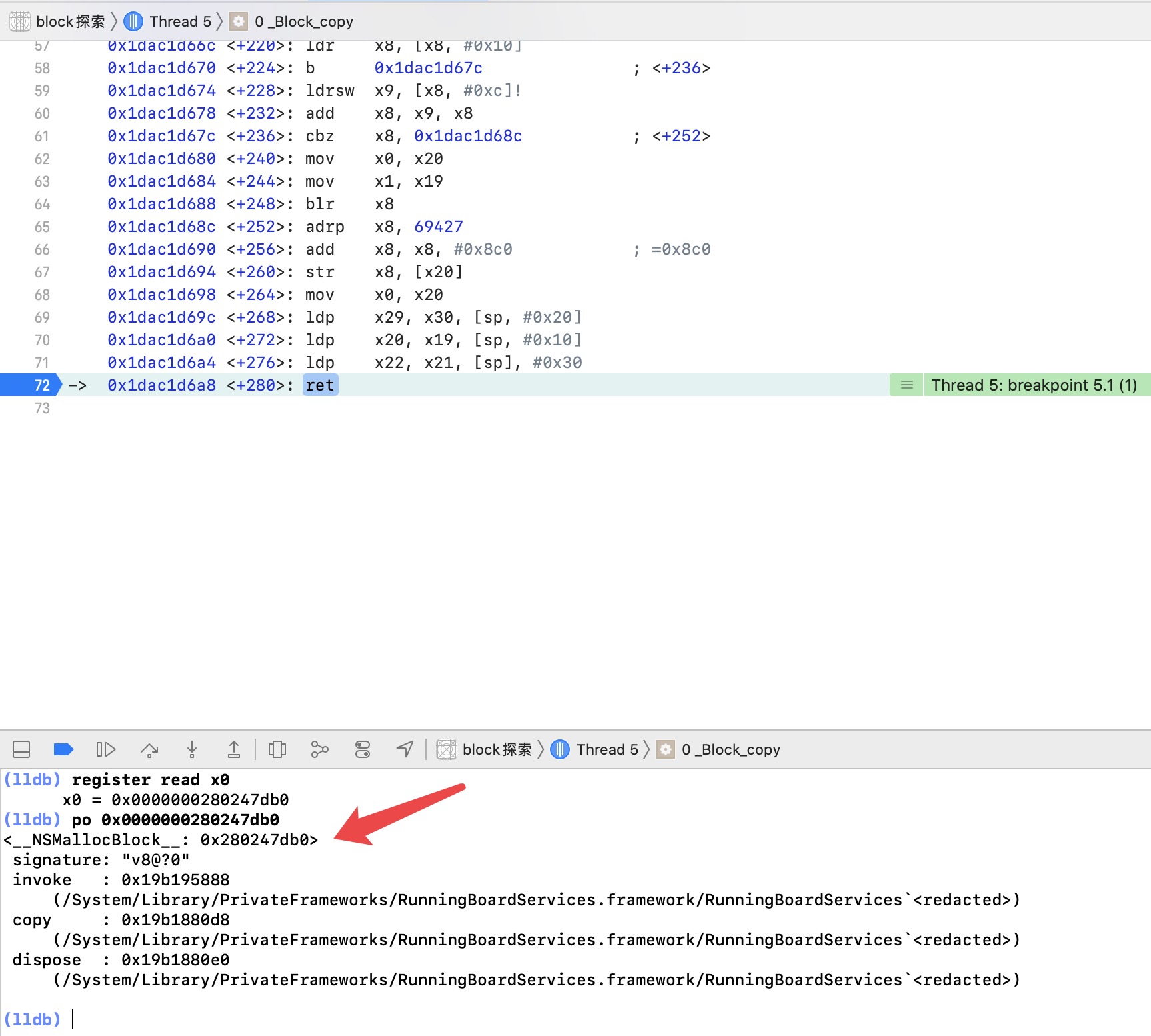Open 'block 探索' in top jump bar

(x=58, y=21)
